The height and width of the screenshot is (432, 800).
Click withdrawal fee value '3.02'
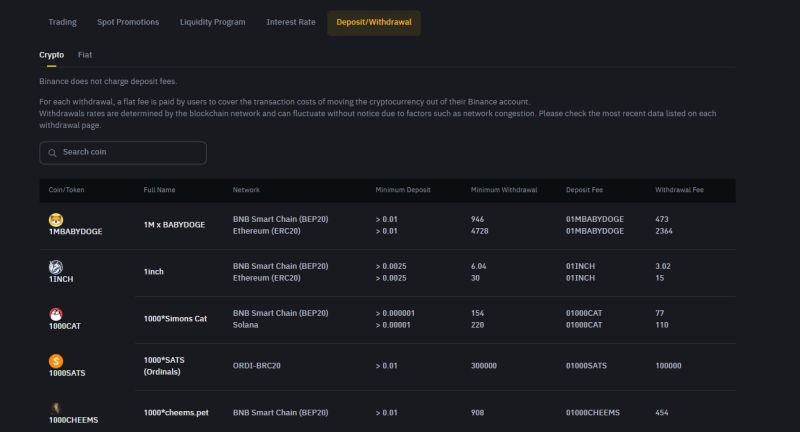pyautogui.click(x=663, y=266)
